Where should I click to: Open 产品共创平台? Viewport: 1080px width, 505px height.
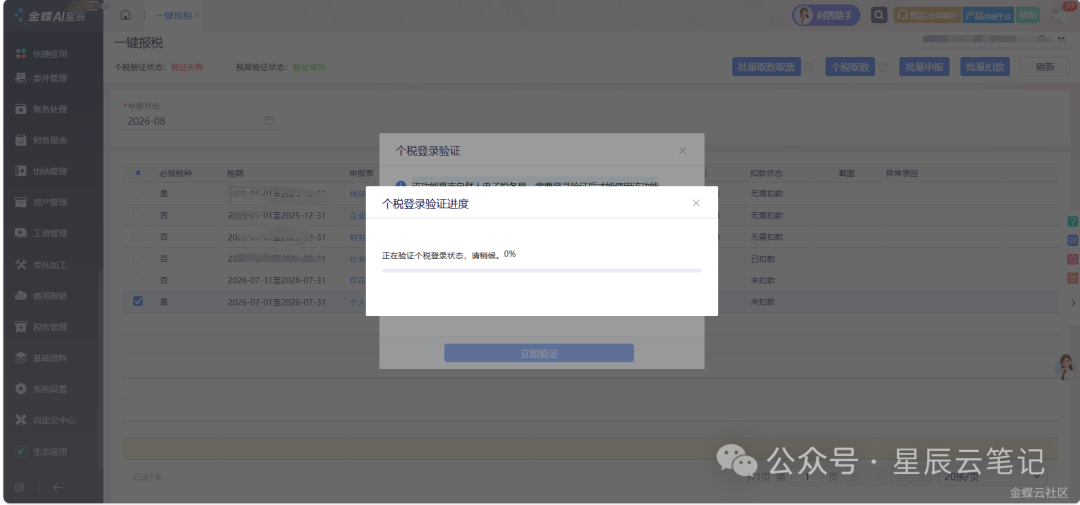tap(988, 15)
